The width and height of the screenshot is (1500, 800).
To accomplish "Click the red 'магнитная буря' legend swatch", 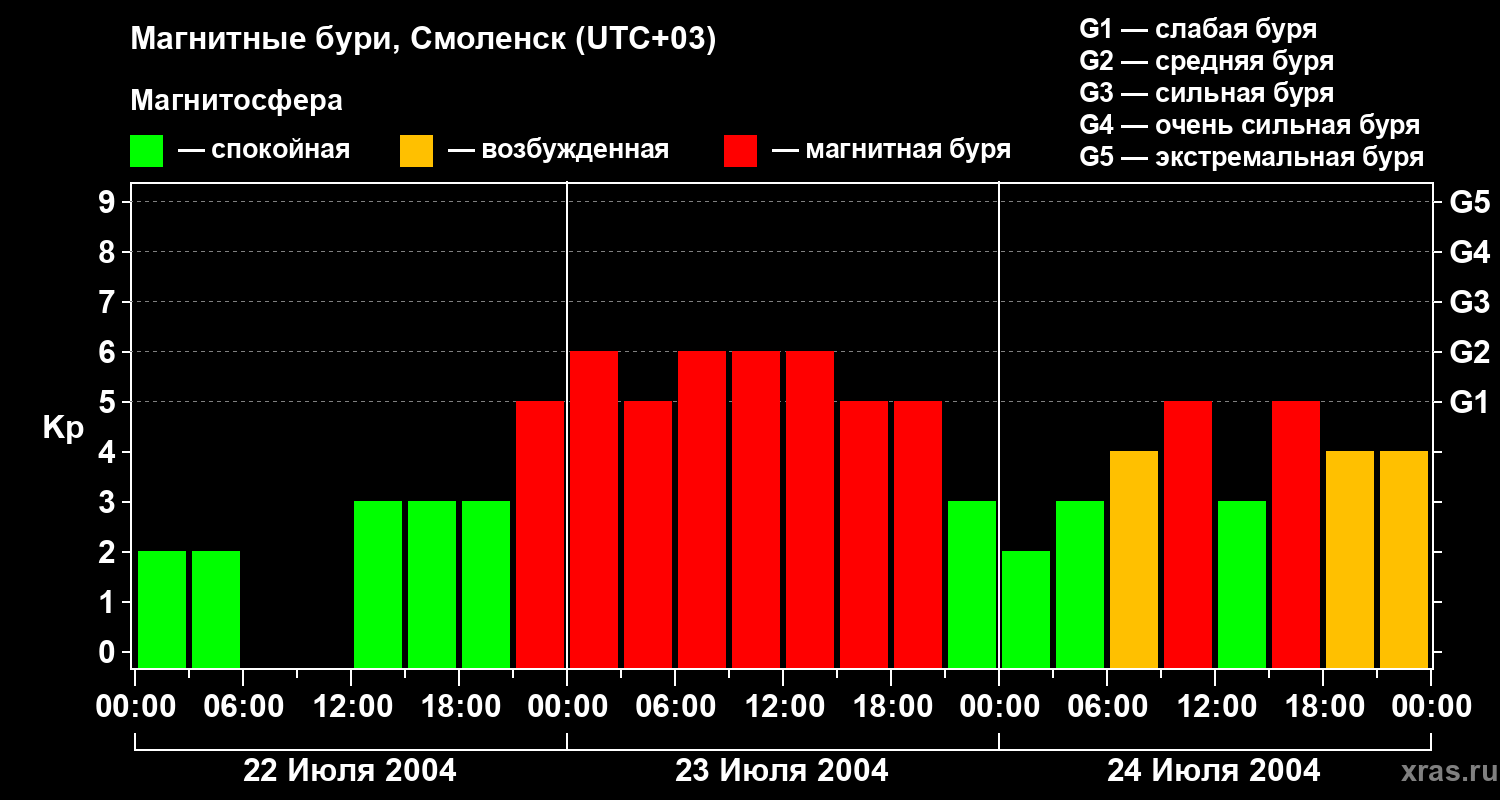I will (x=740, y=150).
